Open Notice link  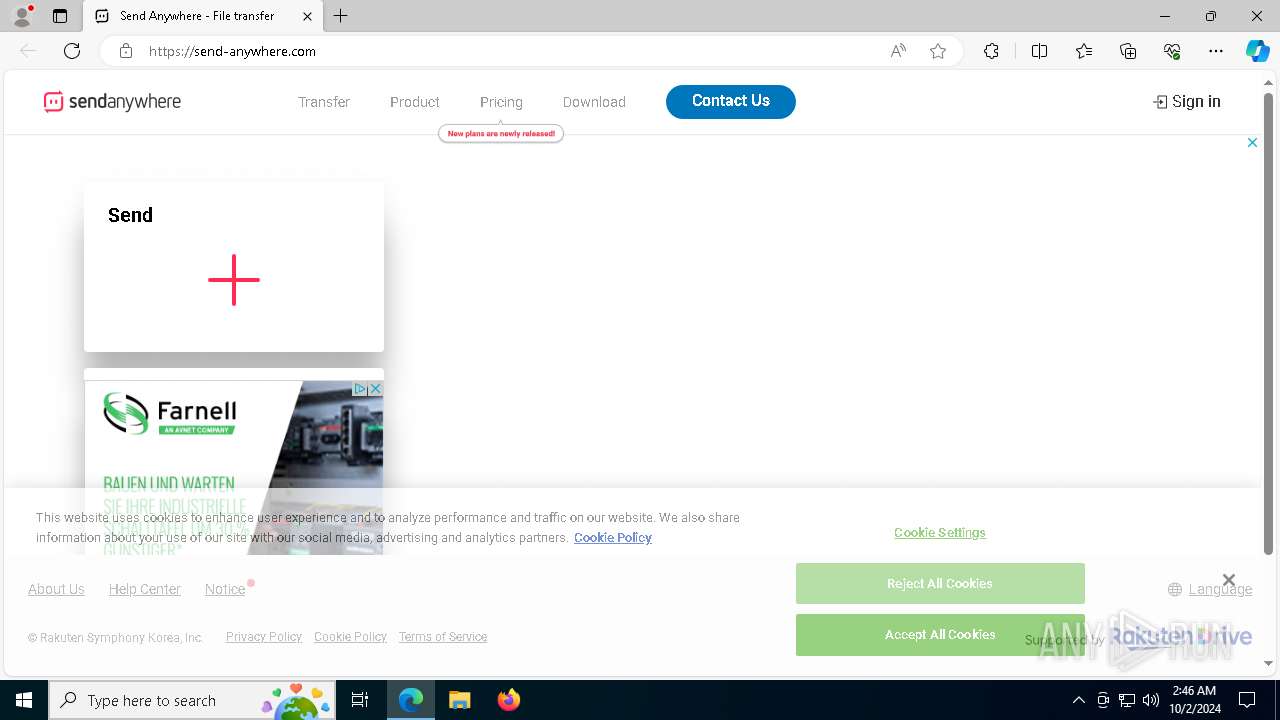[x=225, y=589]
